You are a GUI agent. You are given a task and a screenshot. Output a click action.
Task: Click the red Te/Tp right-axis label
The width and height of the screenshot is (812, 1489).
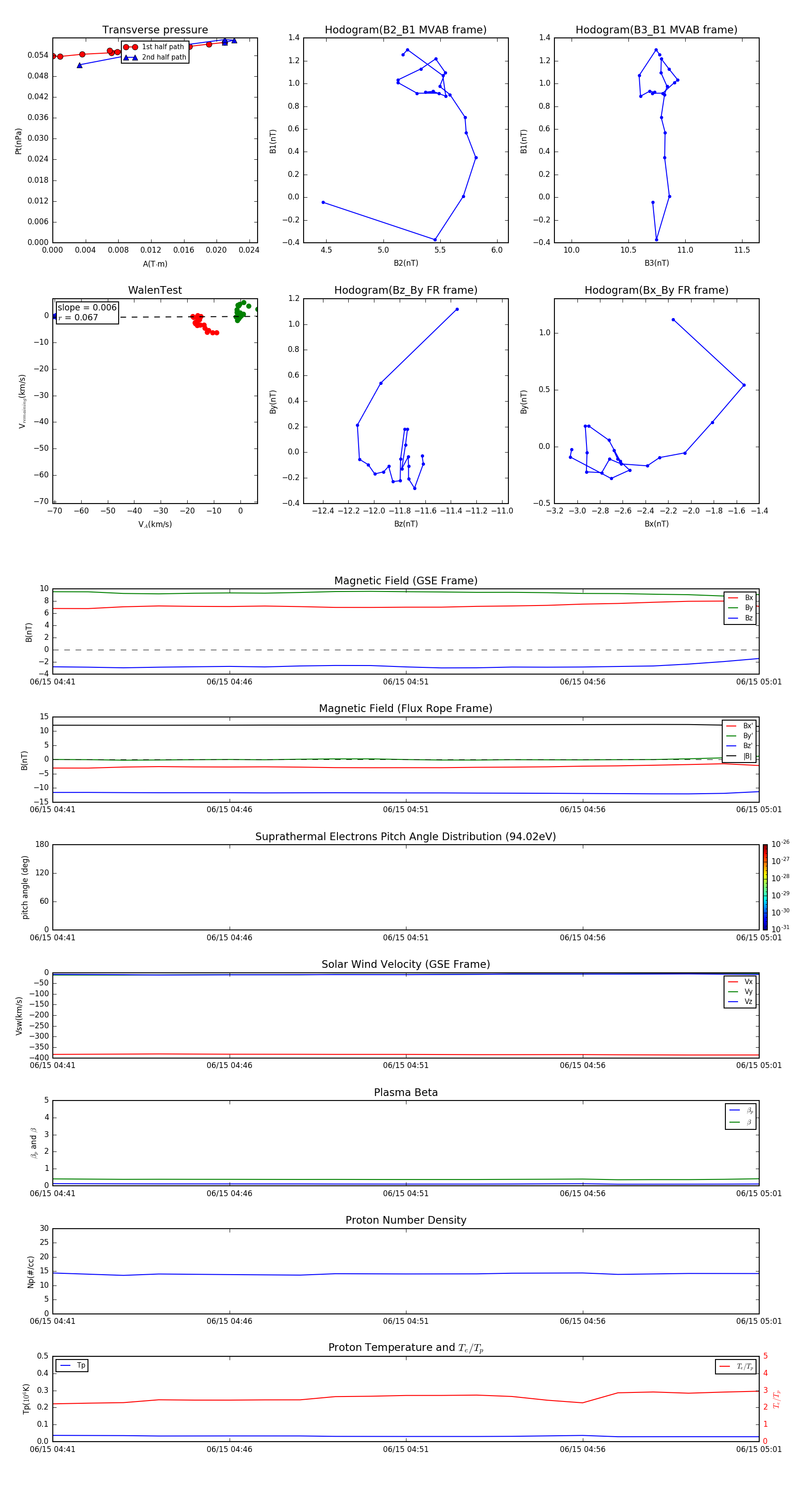point(776,1399)
